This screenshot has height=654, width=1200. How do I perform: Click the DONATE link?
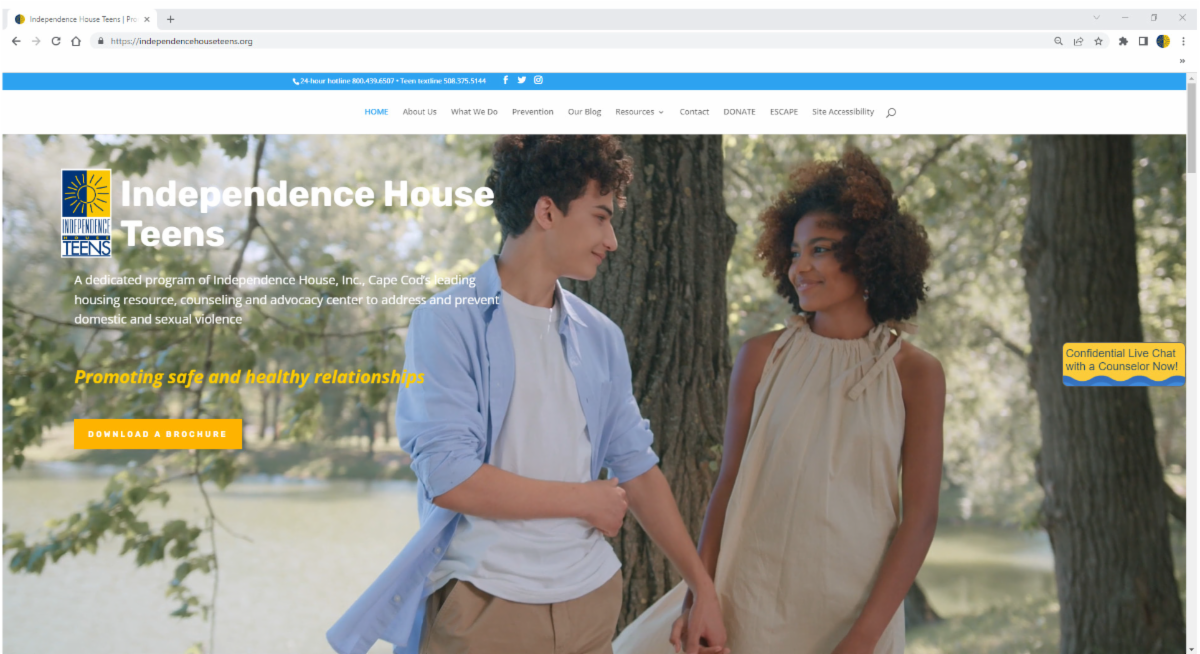click(739, 112)
